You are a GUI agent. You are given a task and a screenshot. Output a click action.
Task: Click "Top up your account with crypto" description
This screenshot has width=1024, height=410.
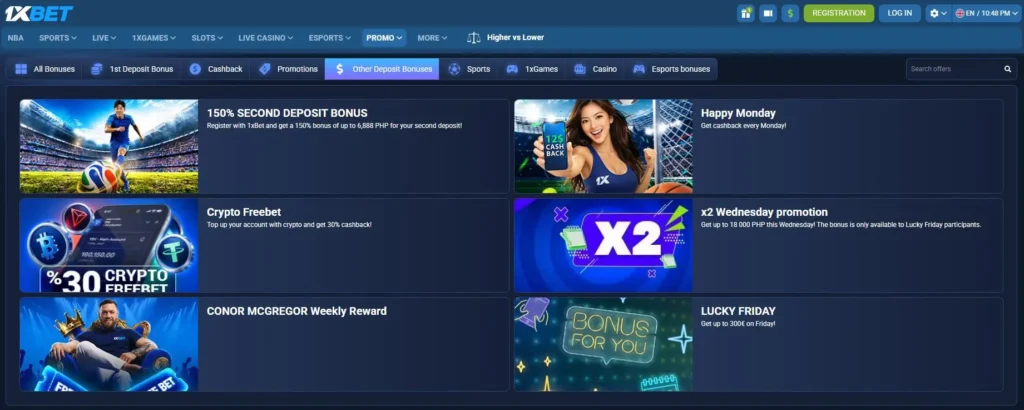pyautogui.click(x=289, y=225)
